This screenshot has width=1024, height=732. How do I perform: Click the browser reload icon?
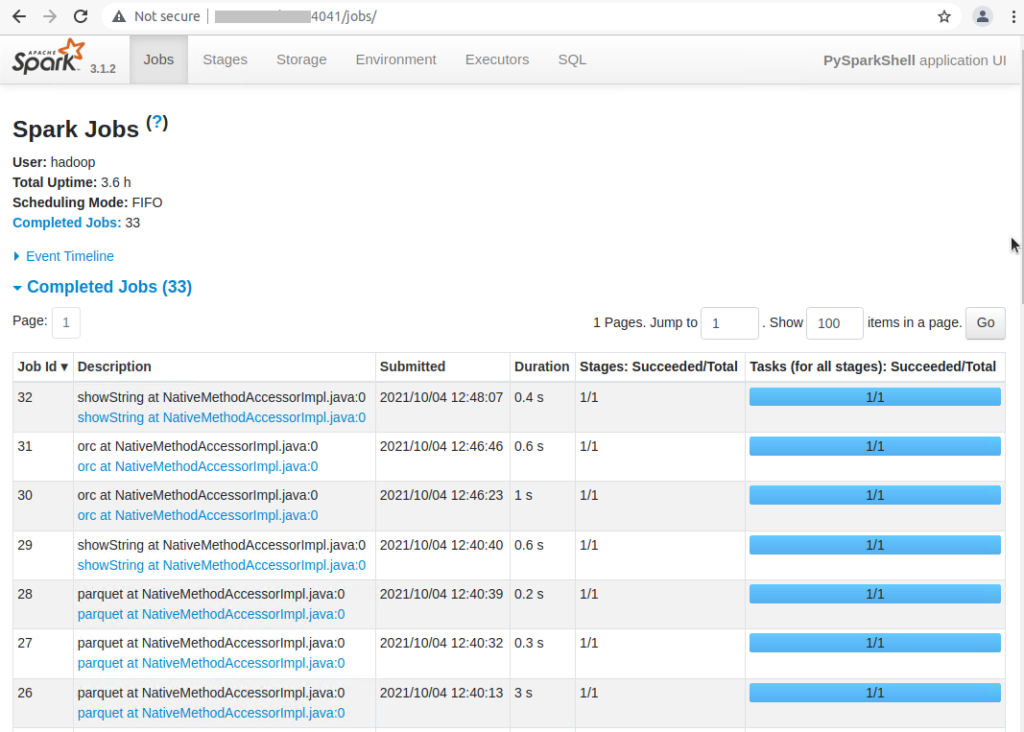(x=81, y=17)
